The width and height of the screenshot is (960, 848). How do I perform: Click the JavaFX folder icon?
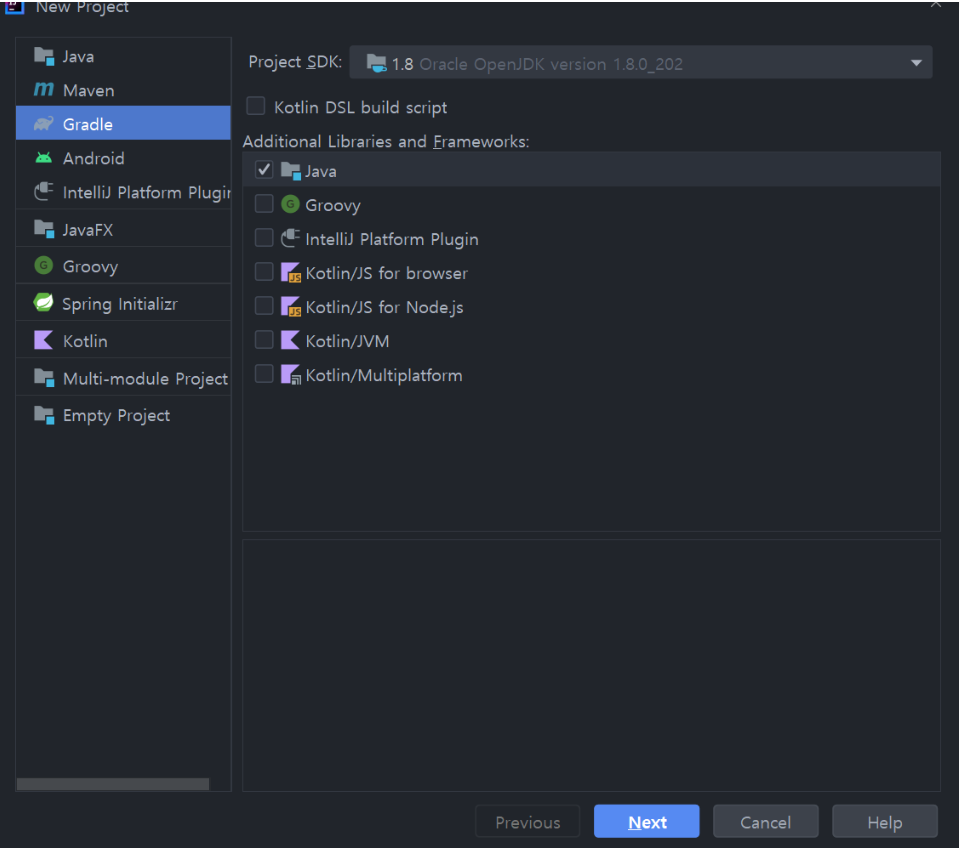pyautogui.click(x=44, y=230)
